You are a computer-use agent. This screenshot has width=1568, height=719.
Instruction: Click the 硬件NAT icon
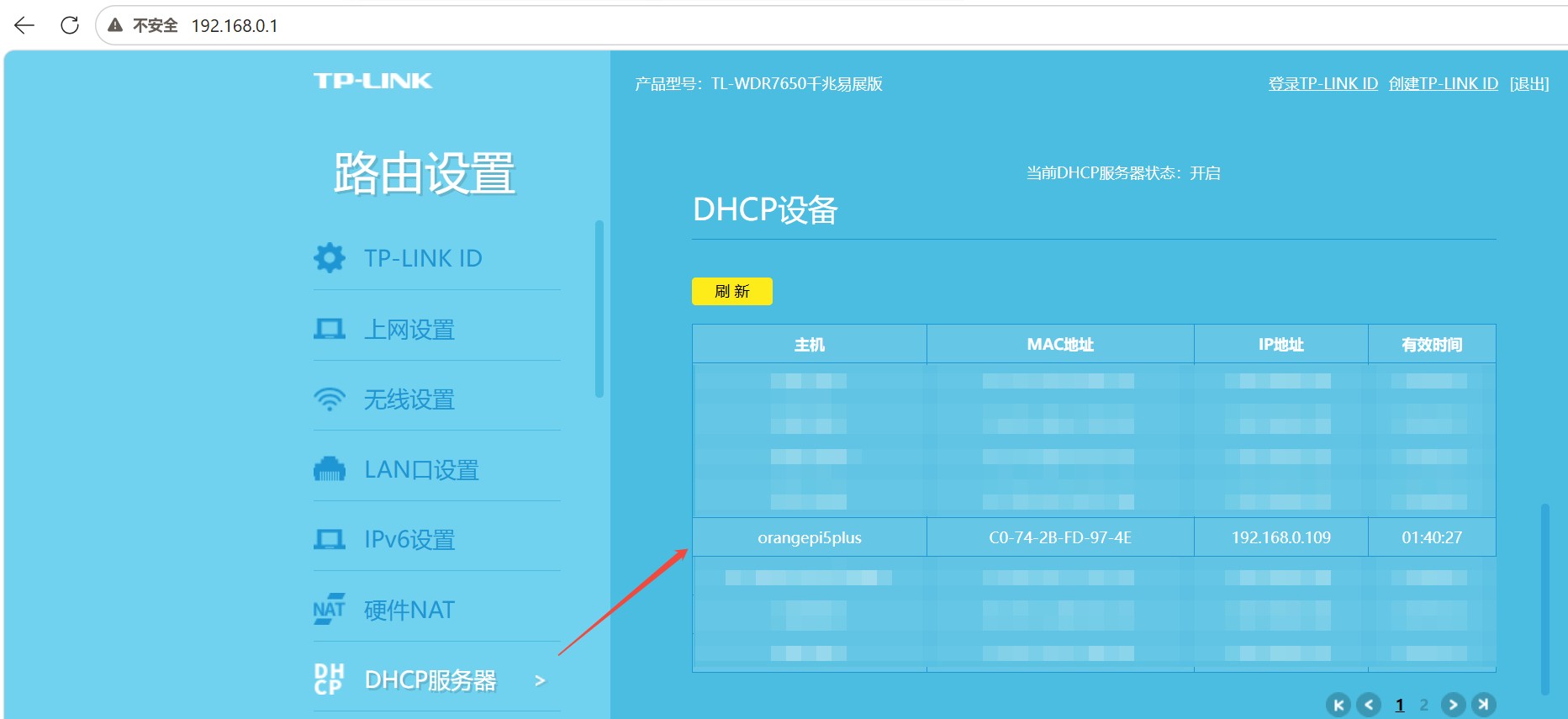tap(329, 609)
